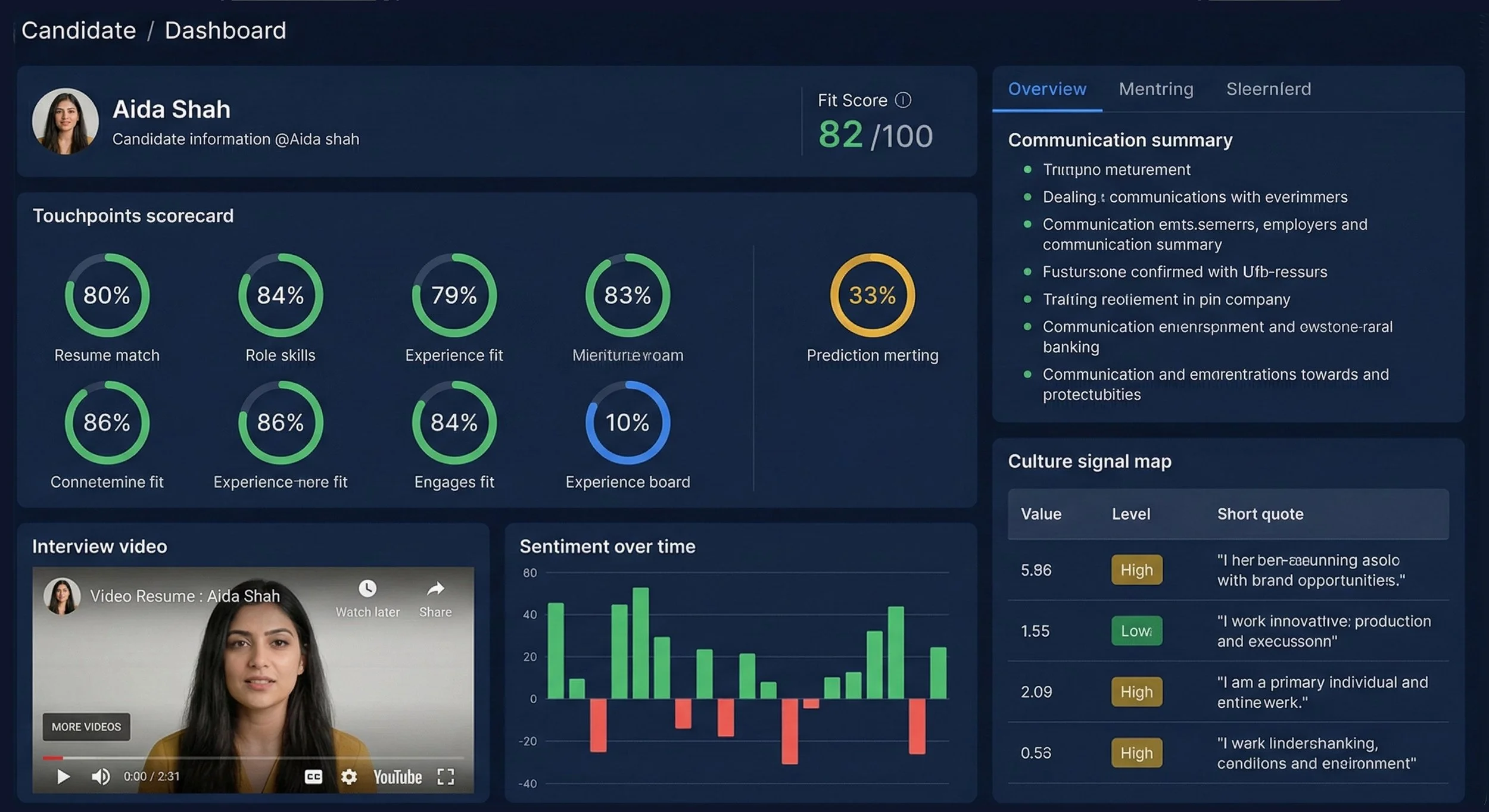Open the video player settings gear
The height and width of the screenshot is (812, 1489).
coord(348,776)
